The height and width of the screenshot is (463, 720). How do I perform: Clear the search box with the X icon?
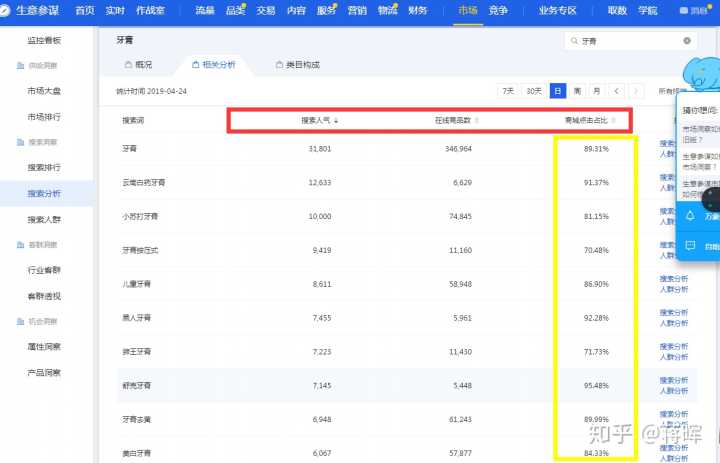[x=687, y=41]
